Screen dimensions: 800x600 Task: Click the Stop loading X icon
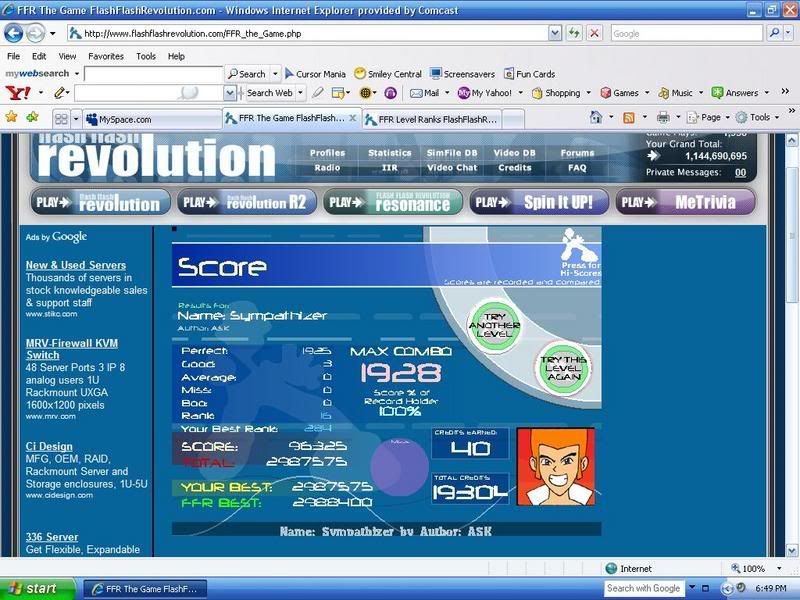[594, 33]
